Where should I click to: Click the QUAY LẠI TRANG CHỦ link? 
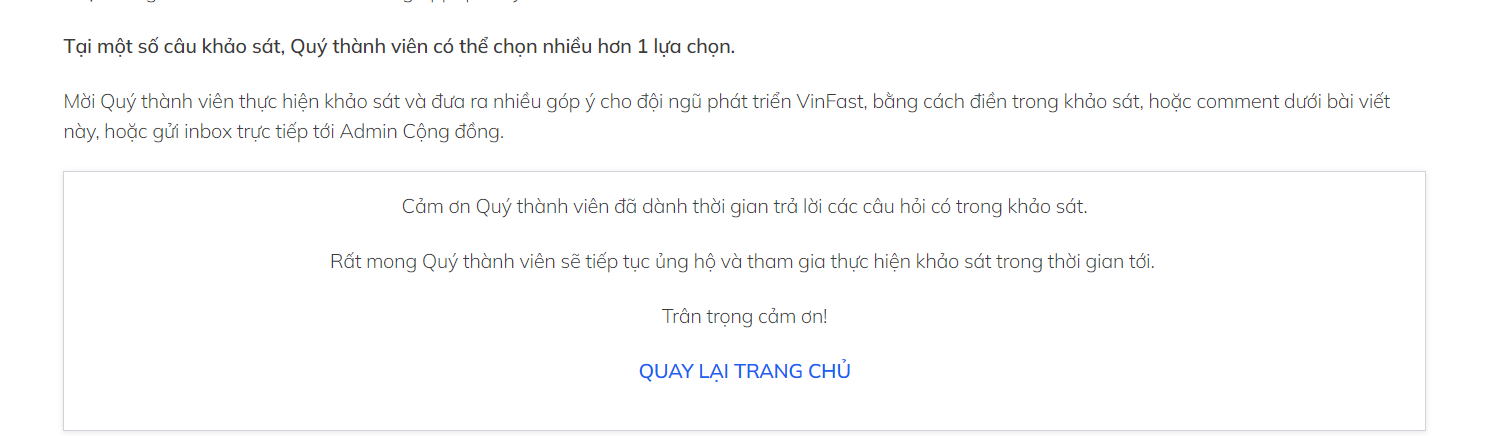tap(744, 371)
